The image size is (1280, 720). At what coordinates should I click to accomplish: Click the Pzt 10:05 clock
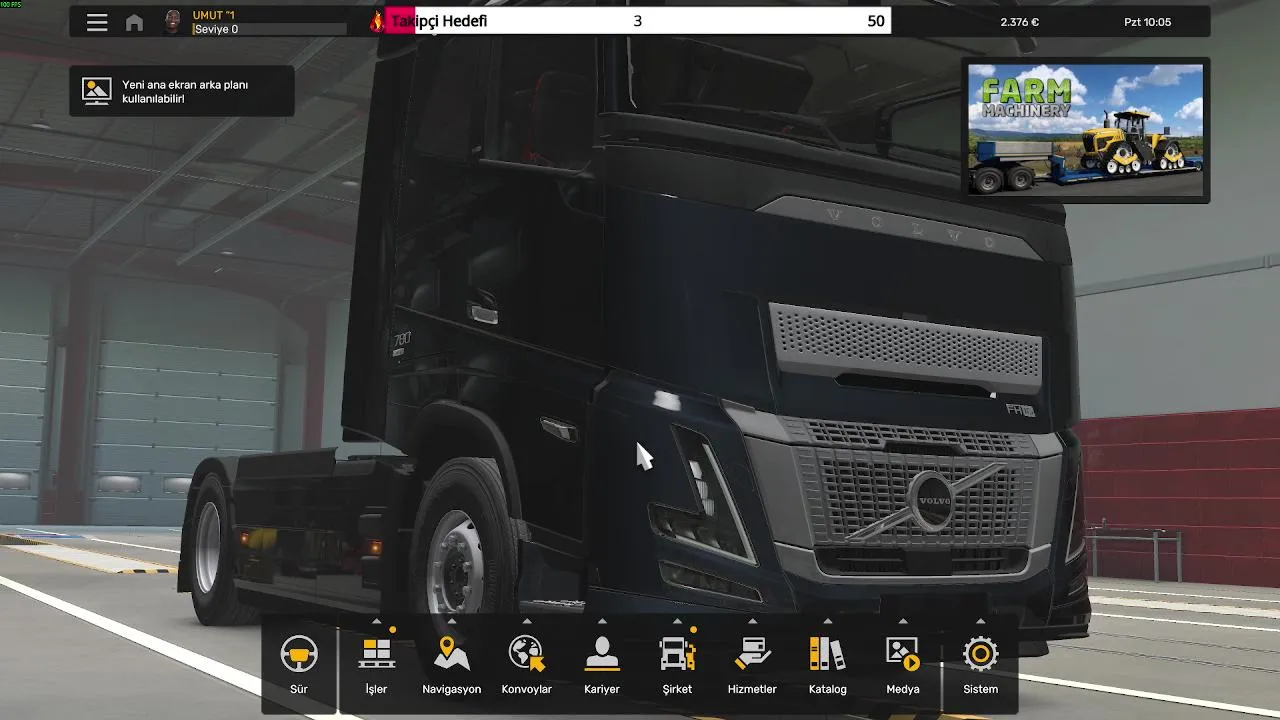(1147, 22)
